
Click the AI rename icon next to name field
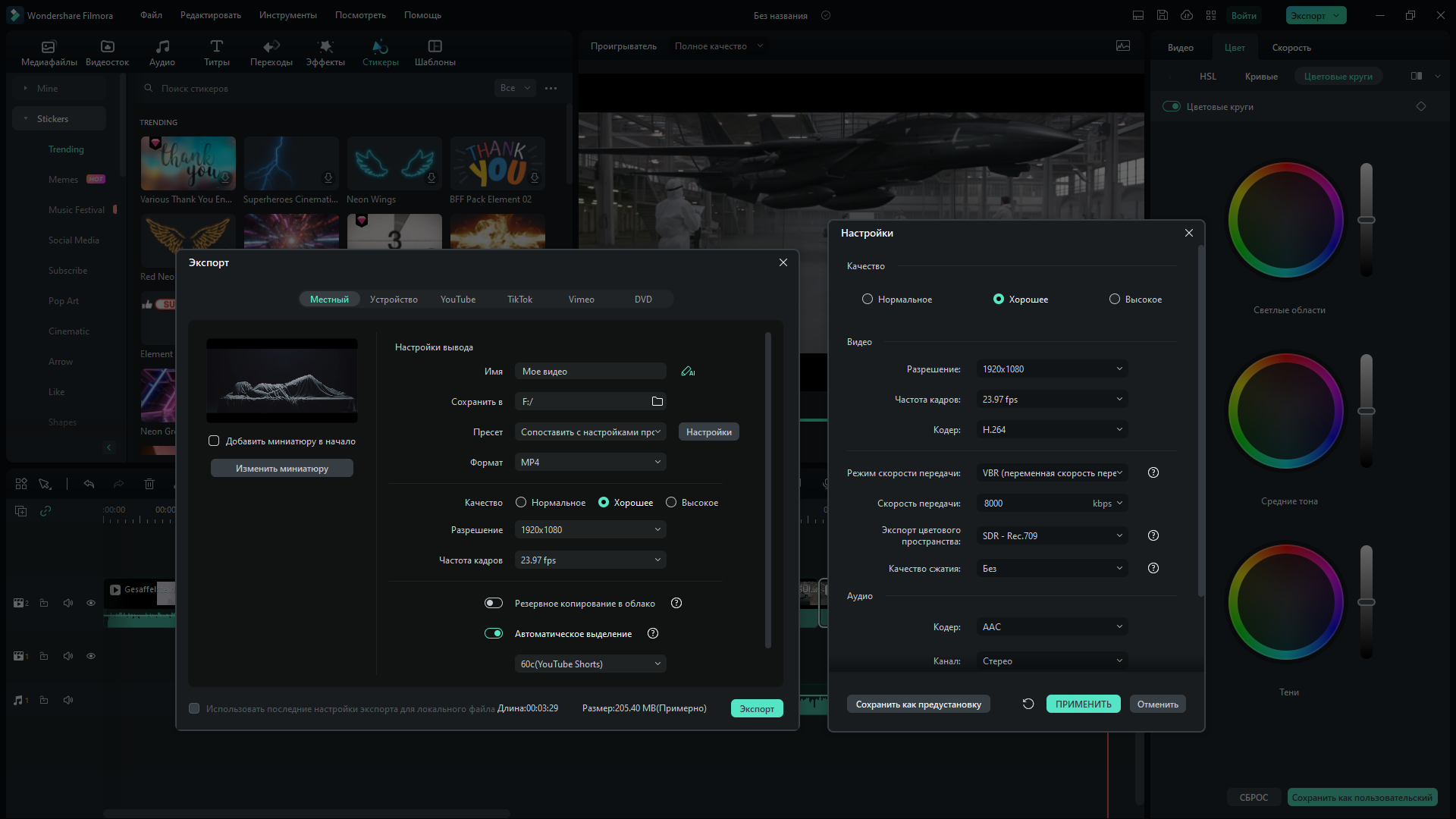pyautogui.click(x=688, y=372)
